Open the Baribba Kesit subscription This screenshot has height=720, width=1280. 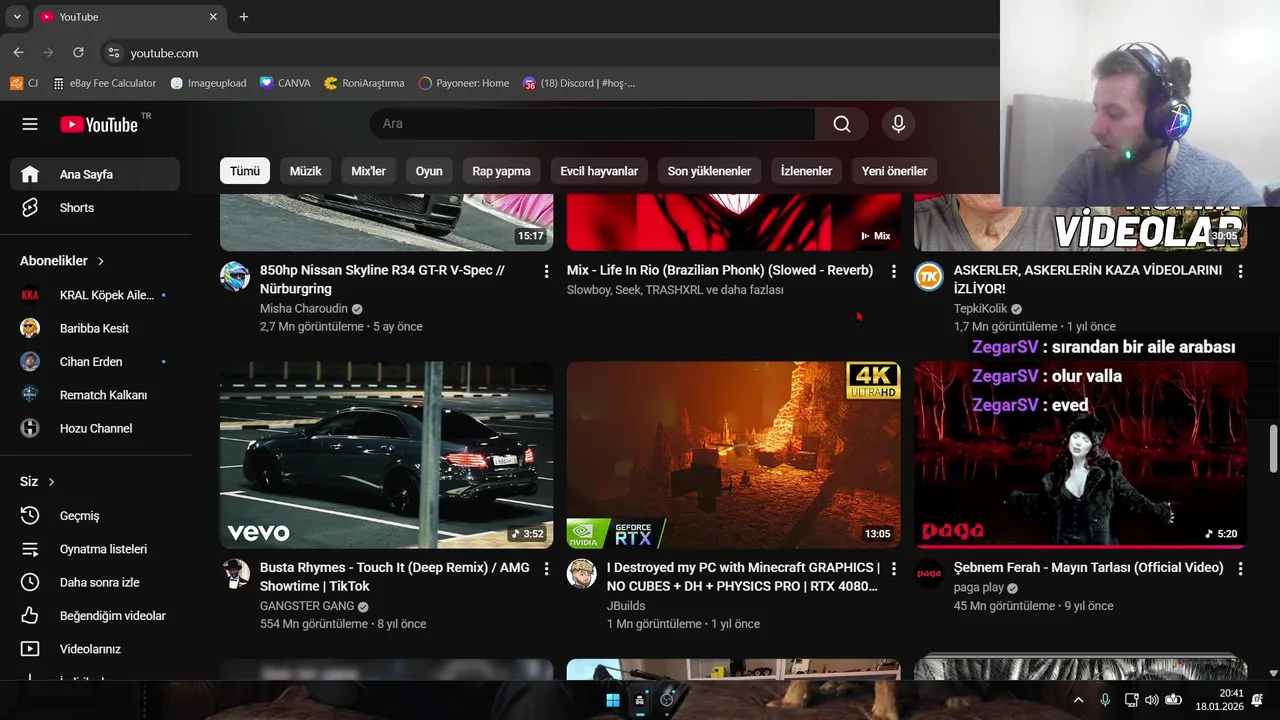point(95,328)
